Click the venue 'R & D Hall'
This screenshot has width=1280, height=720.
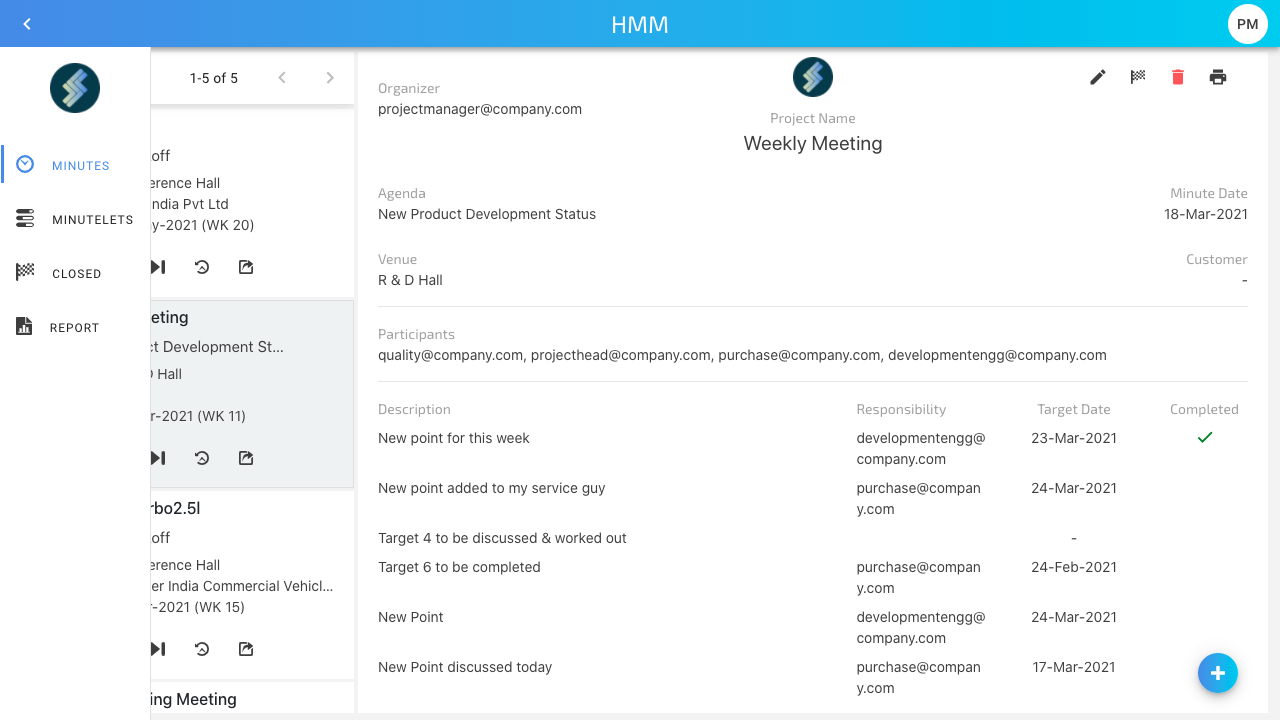click(410, 280)
